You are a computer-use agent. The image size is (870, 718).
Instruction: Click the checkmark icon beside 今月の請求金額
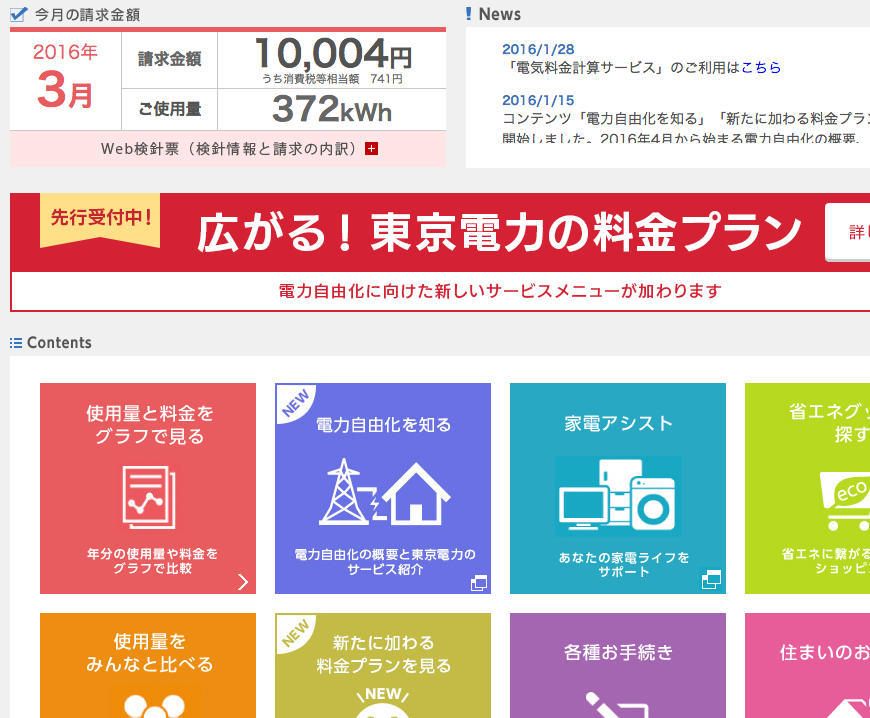(x=19, y=14)
